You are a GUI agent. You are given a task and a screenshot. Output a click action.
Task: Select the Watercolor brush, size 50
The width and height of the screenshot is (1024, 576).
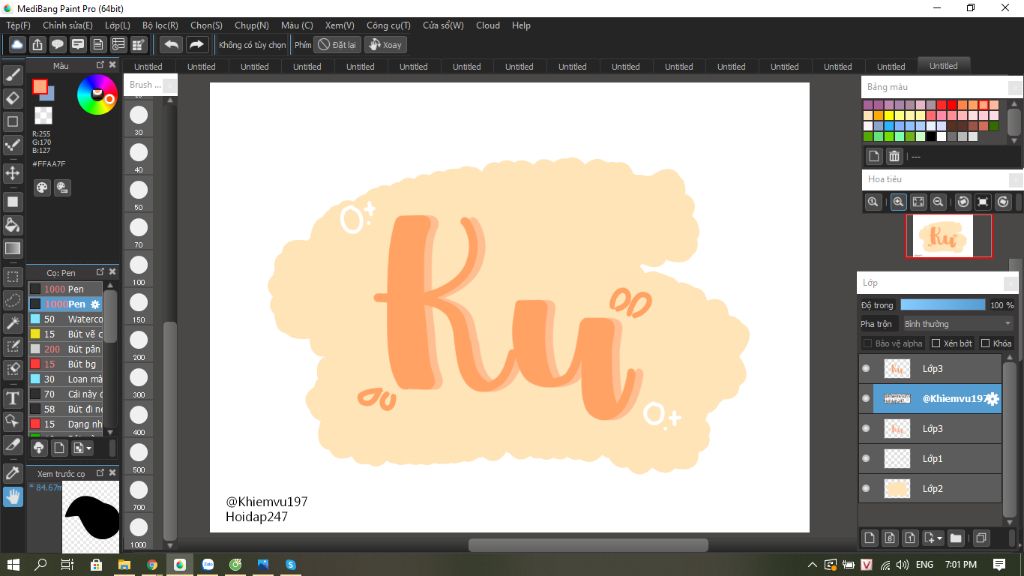(66, 319)
